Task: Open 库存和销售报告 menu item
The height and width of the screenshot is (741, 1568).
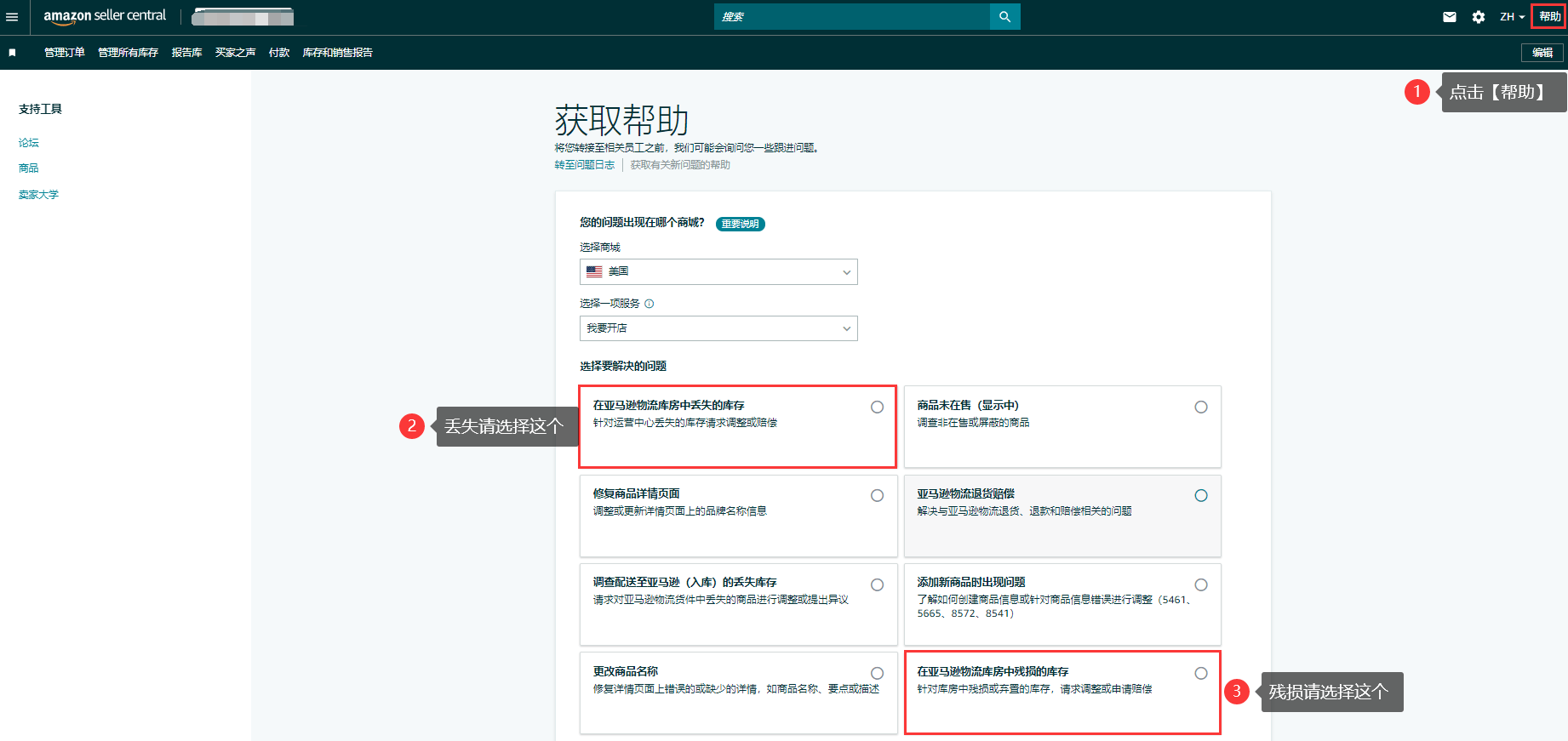Action: (x=338, y=53)
